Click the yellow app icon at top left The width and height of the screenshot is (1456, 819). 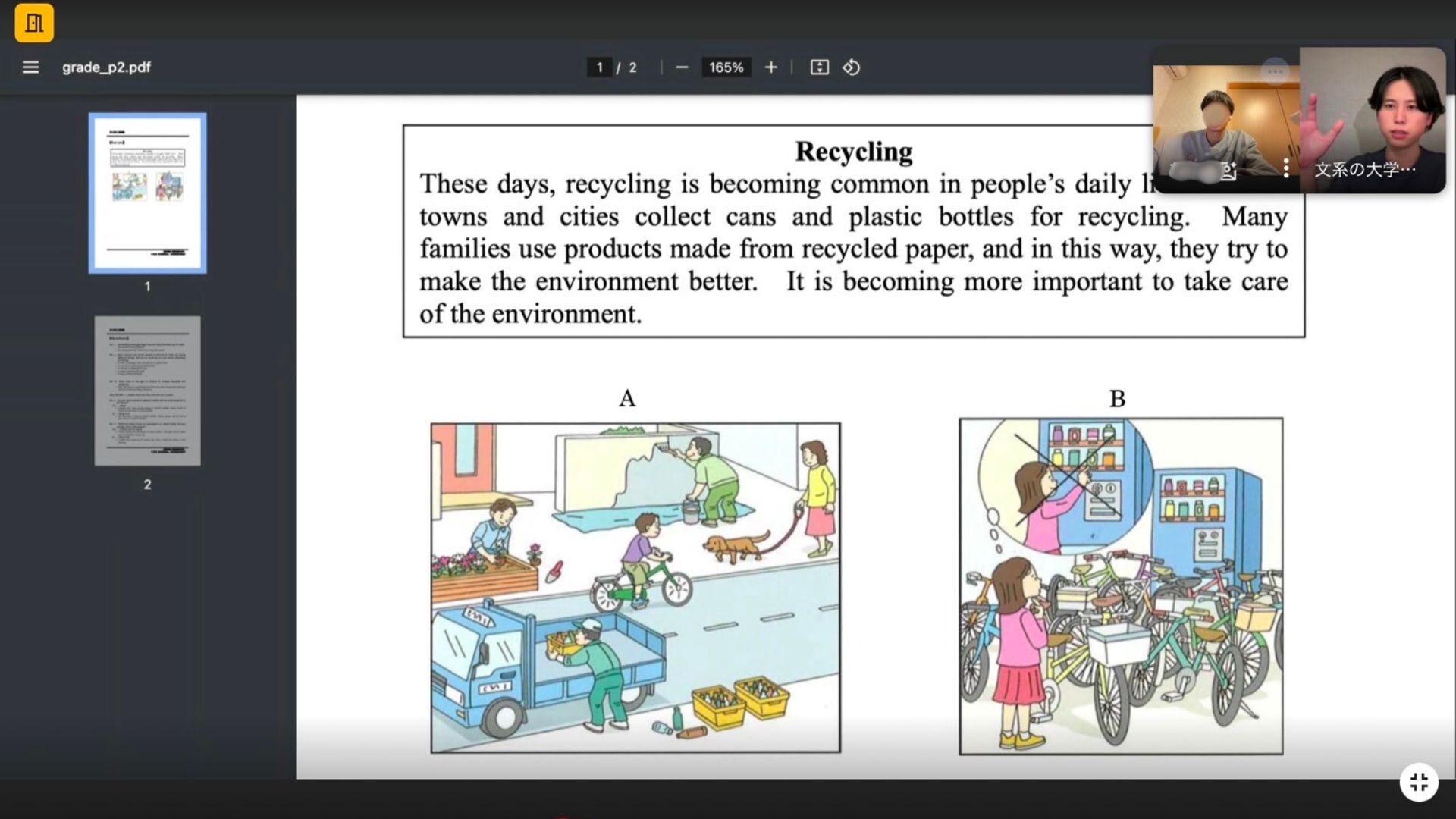click(x=34, y=23)
